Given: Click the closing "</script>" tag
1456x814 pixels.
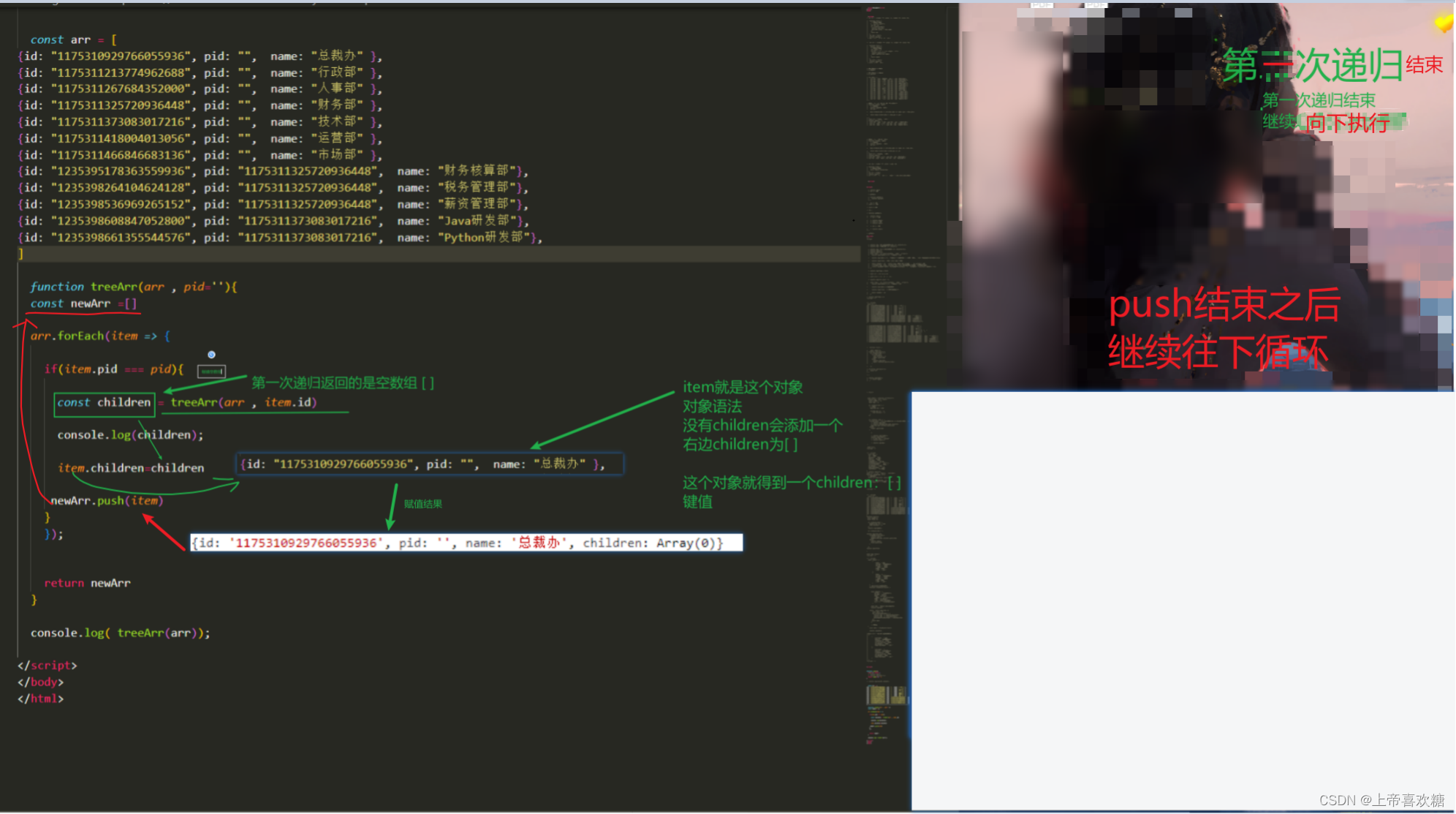Looking at the screenshot, I should click(x=47, y=665).
